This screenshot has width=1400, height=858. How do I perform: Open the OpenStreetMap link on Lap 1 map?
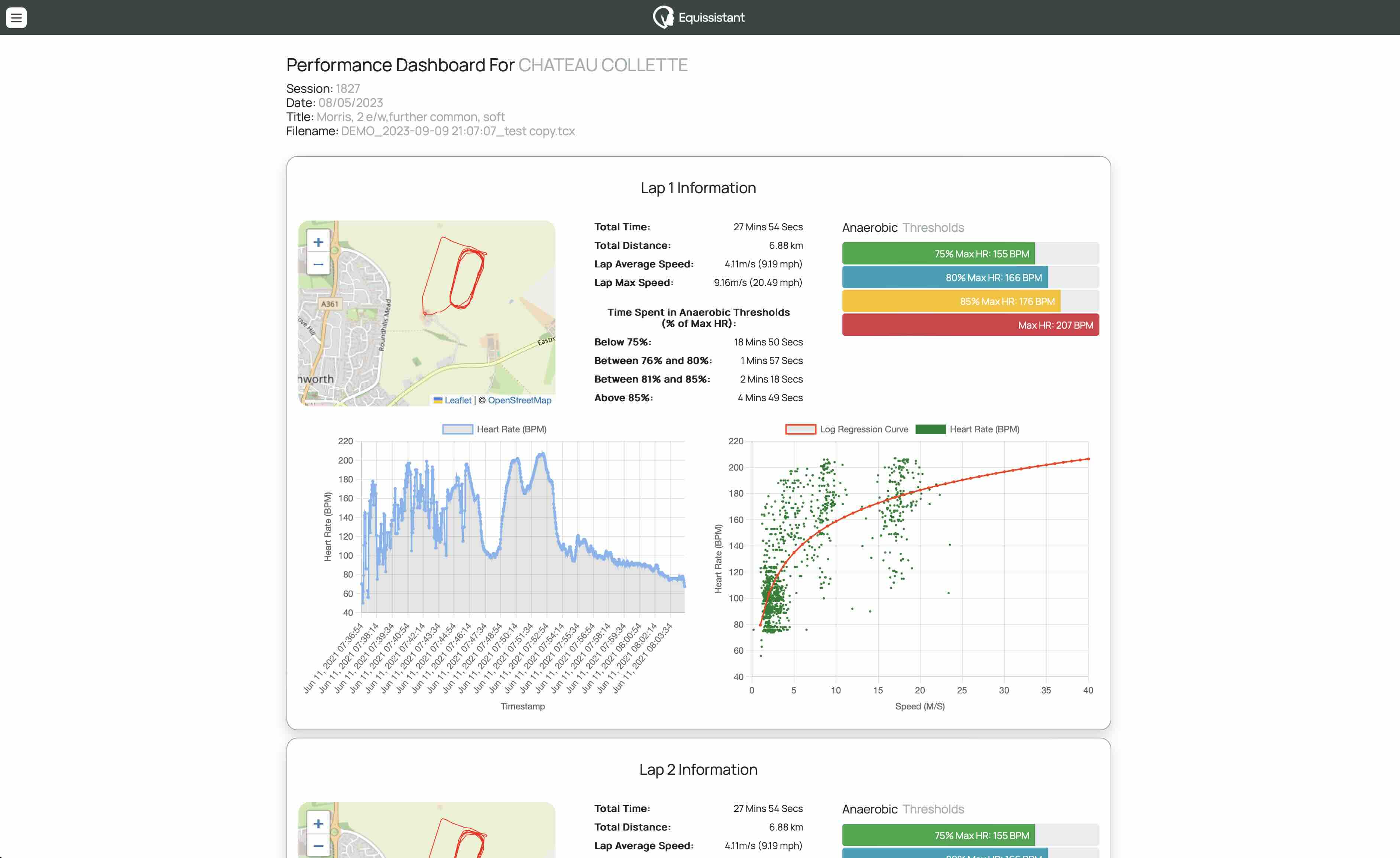click(519, 400)
